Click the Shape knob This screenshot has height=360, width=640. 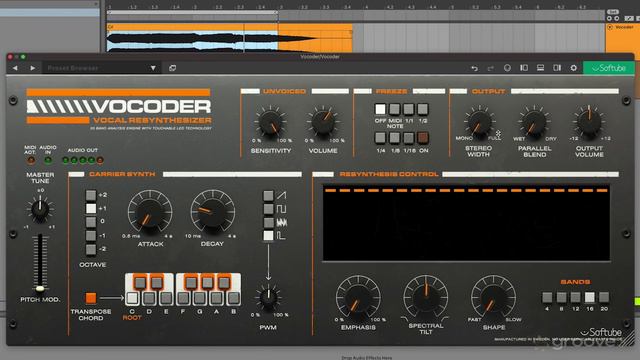point(493,297)
